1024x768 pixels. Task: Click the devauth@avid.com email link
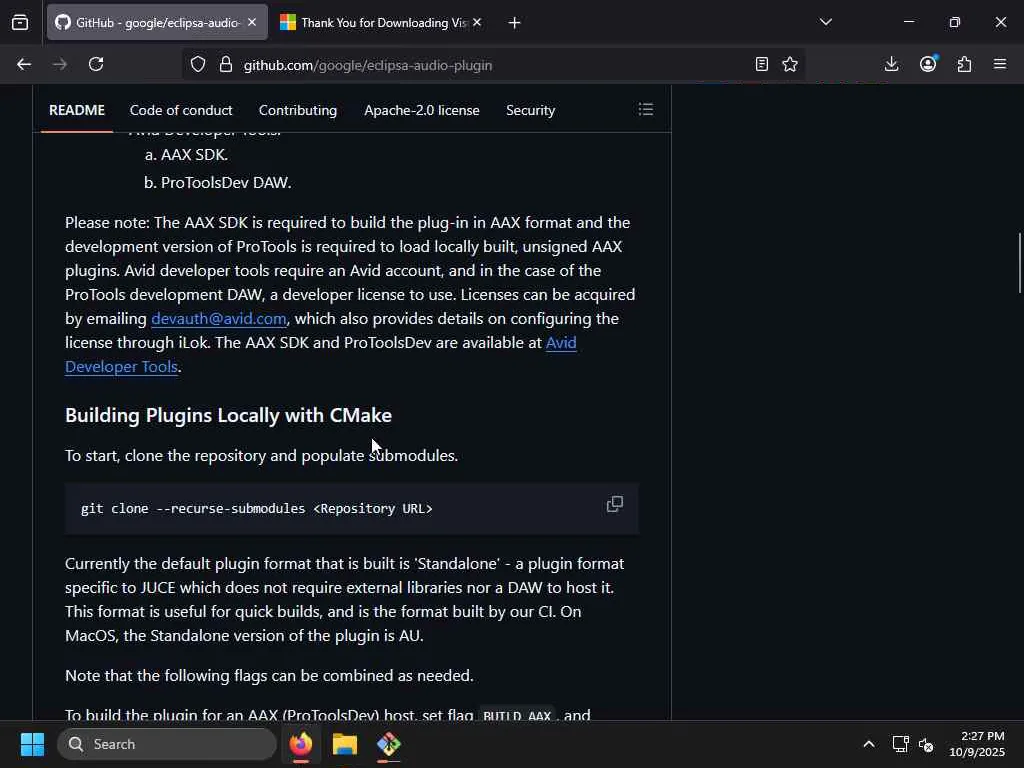[219, 319]
